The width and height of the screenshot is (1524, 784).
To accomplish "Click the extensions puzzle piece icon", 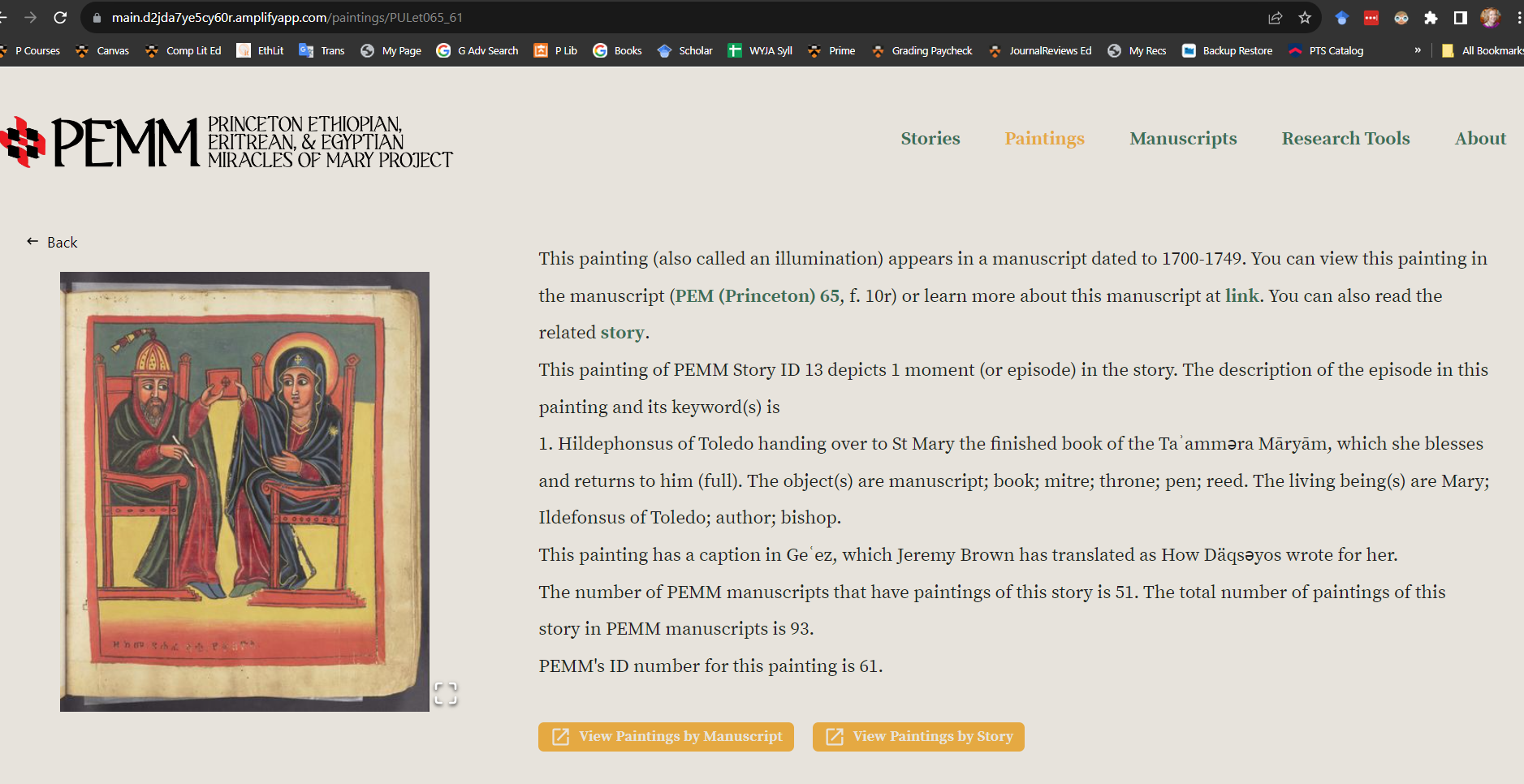I will [1431, 17].
